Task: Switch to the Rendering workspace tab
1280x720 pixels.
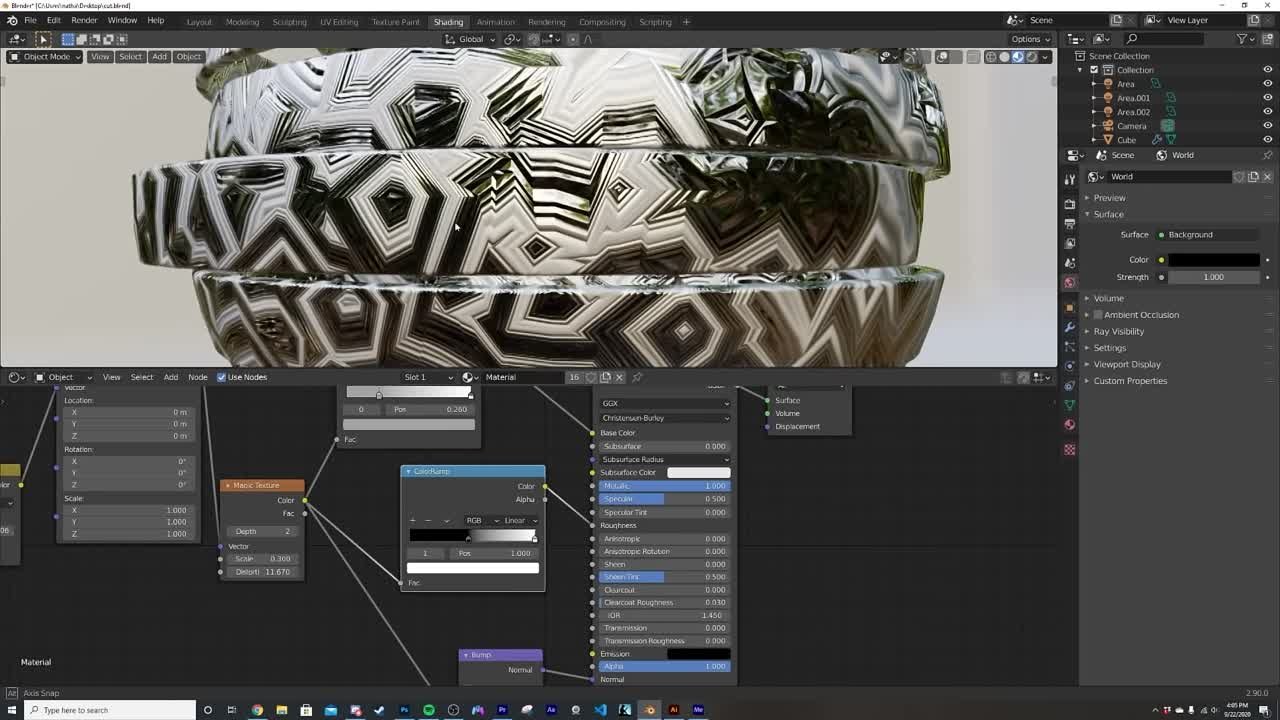Action: 546,21
